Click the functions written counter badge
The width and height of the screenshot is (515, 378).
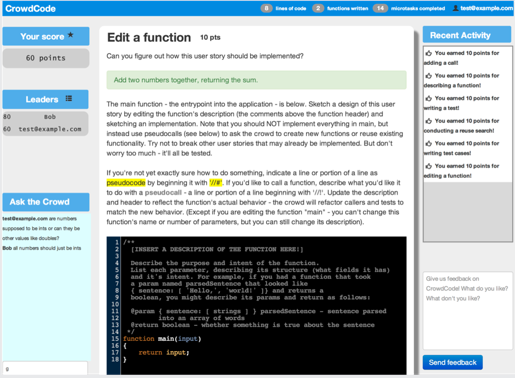tap(318, 8)
